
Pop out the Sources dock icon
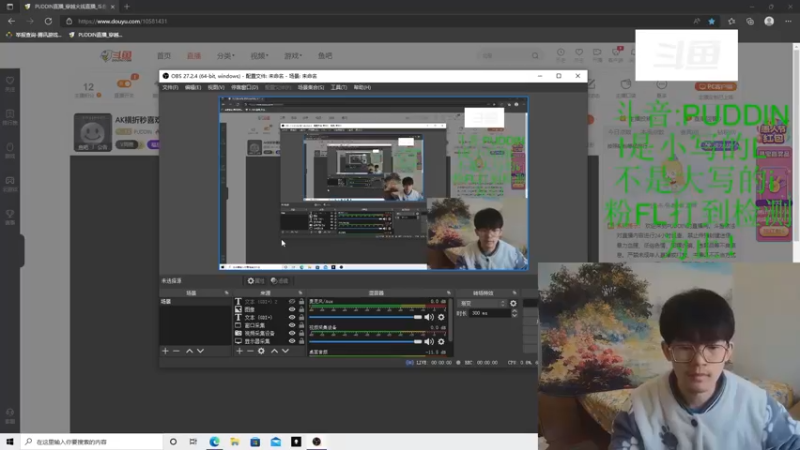(x=300, y=293)
